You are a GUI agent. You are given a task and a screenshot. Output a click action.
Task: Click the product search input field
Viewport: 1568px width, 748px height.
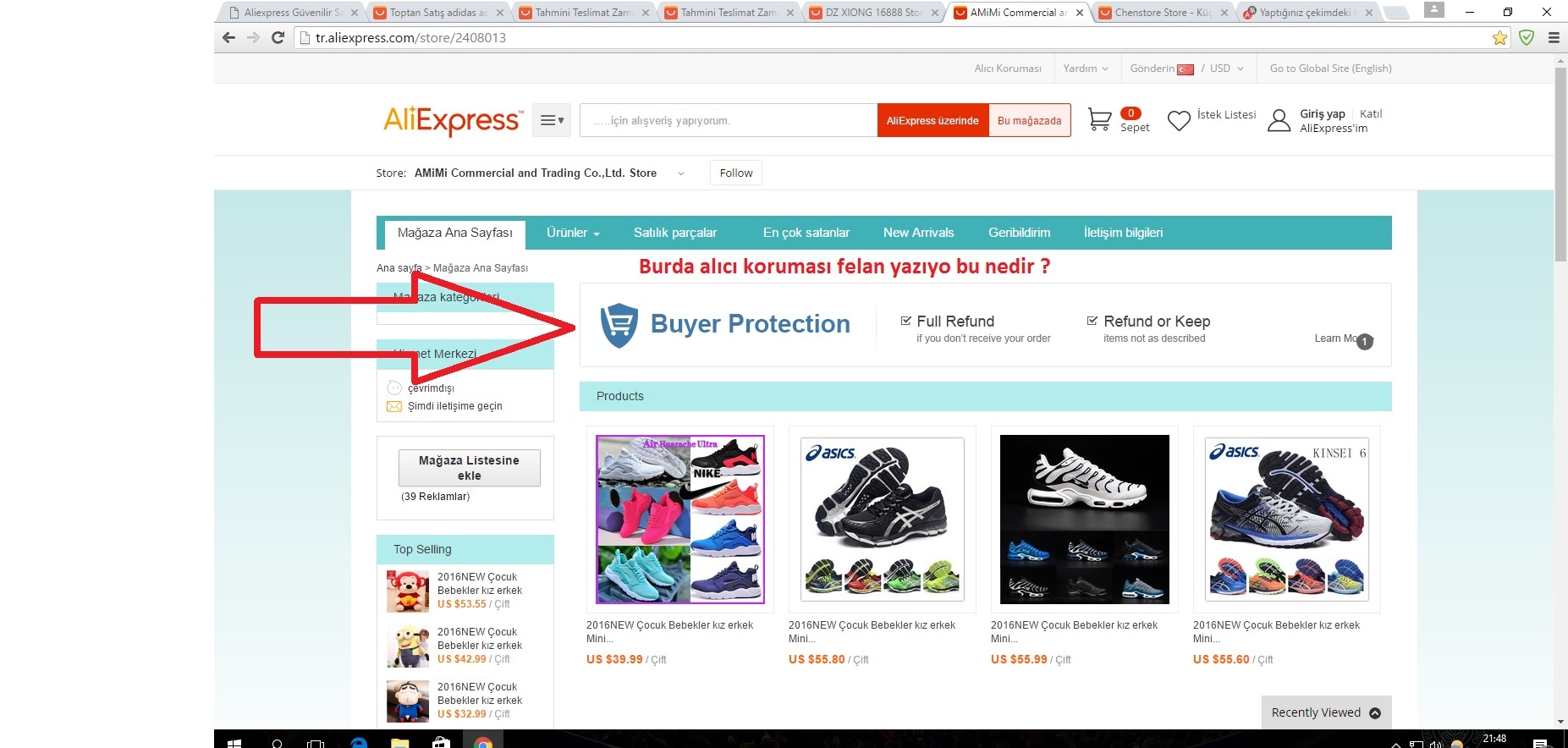tap(728, 120)
